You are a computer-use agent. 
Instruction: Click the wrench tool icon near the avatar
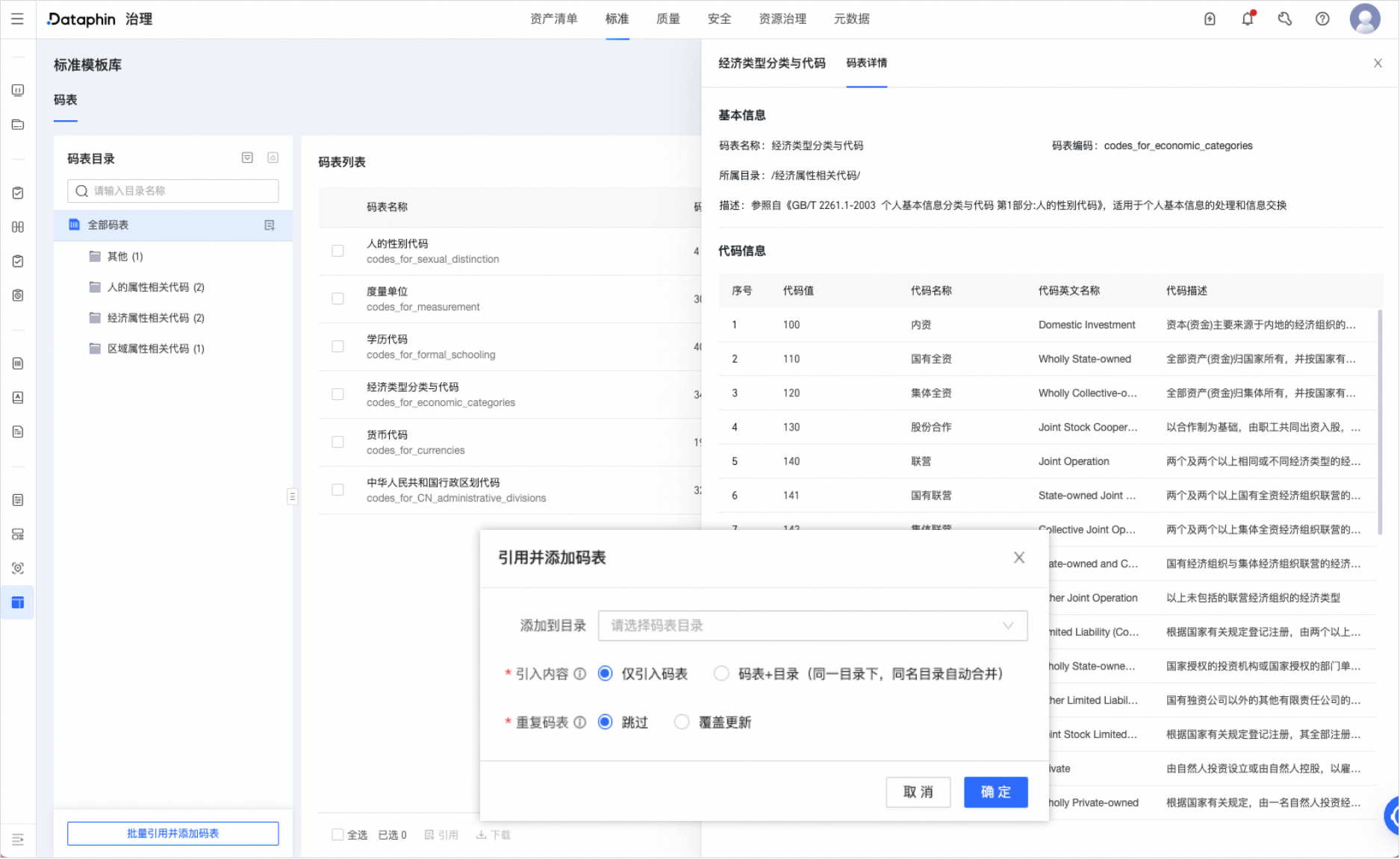(x=1285, y=19)
